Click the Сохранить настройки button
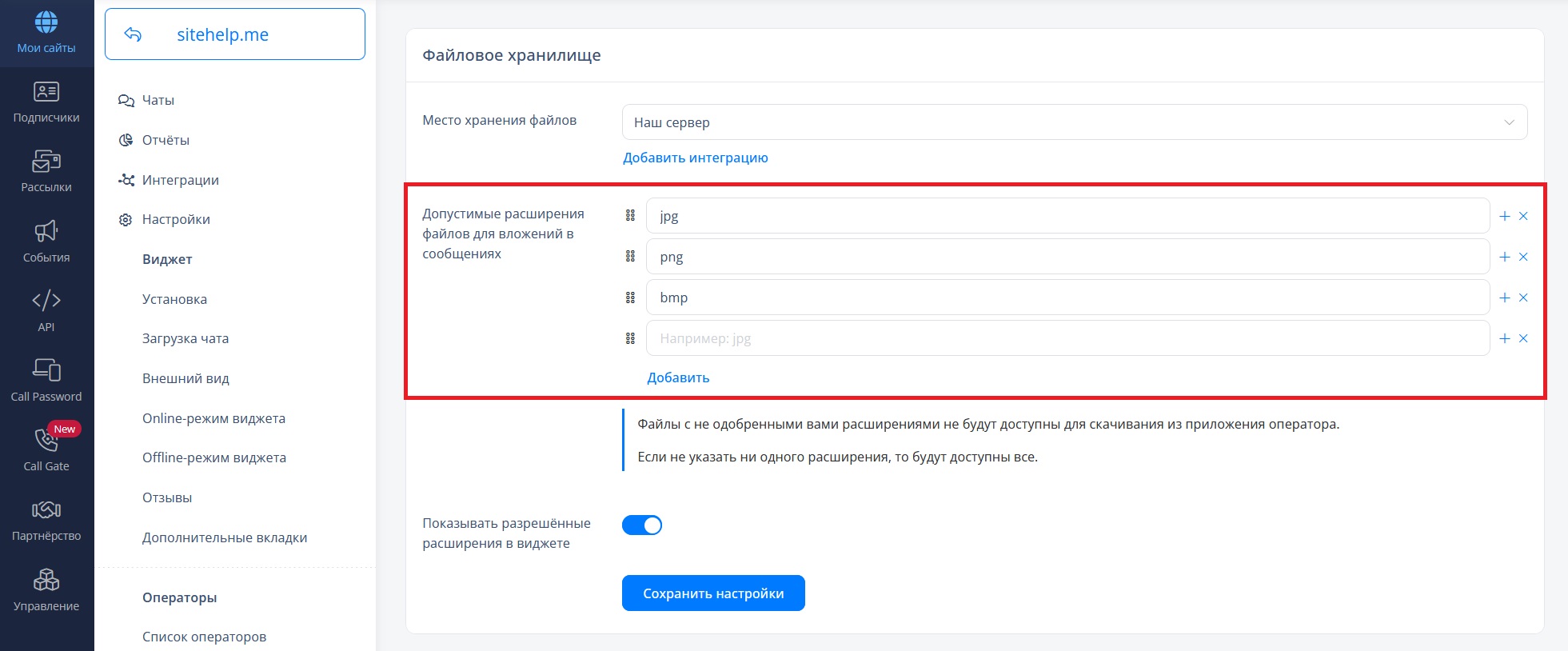 [x=713, y=593]
